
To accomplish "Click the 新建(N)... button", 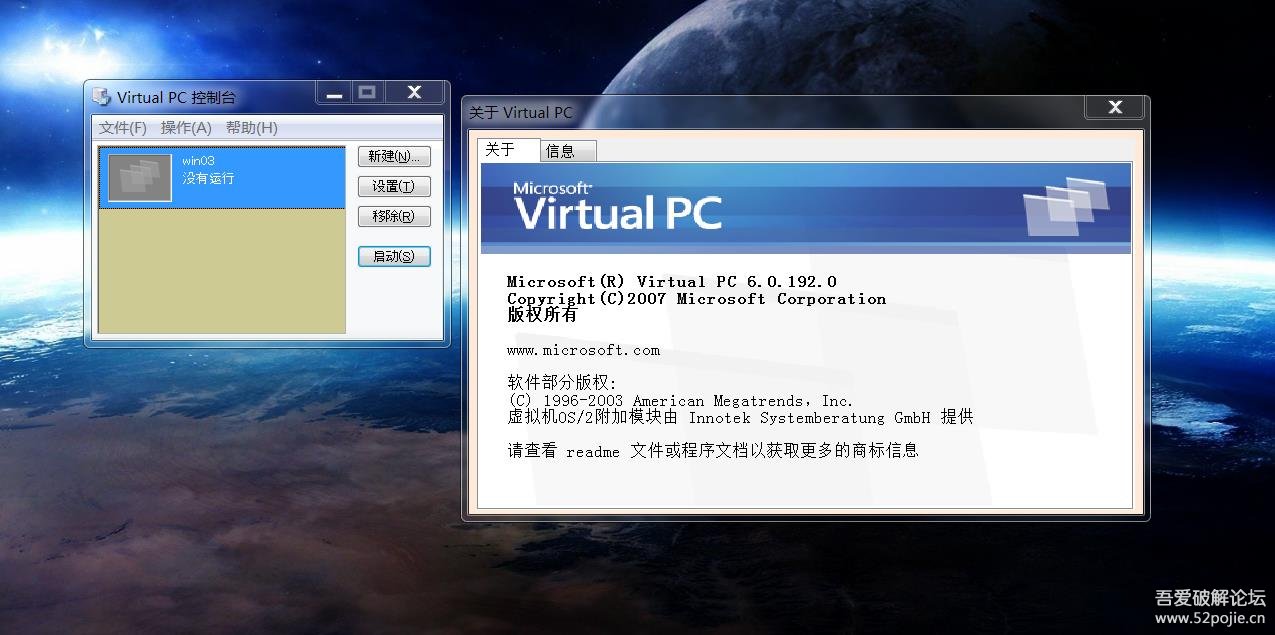I will click(394, 157).
